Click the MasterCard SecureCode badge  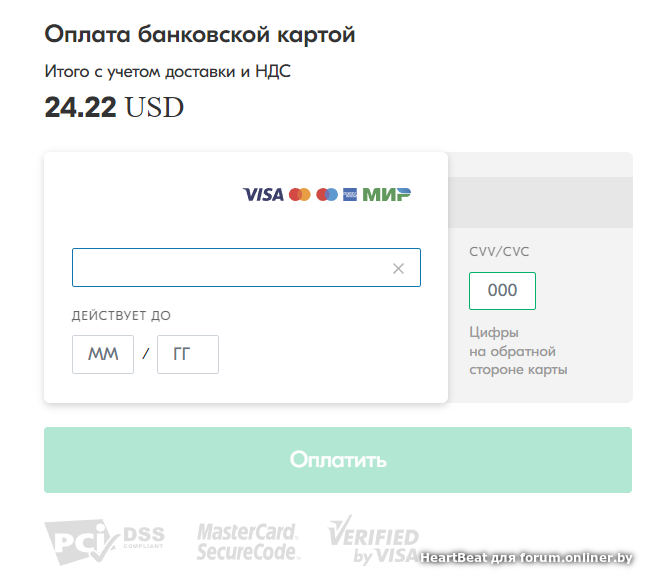[x=248, y=541]
